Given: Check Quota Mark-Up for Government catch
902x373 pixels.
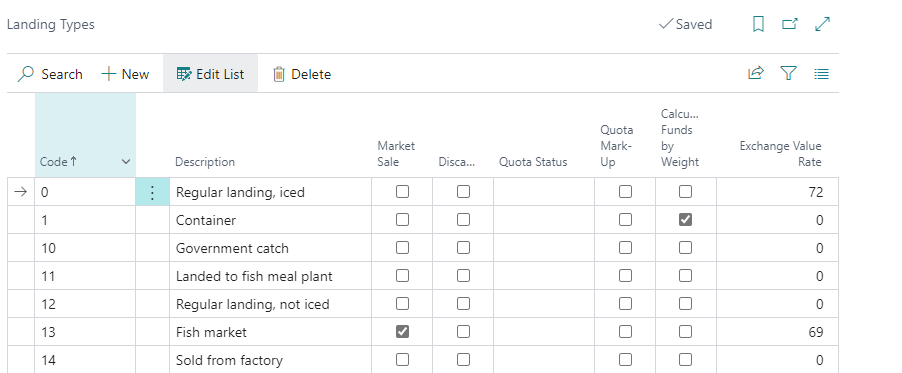Looking at the screenshot, I should click(x=625, y=248).
